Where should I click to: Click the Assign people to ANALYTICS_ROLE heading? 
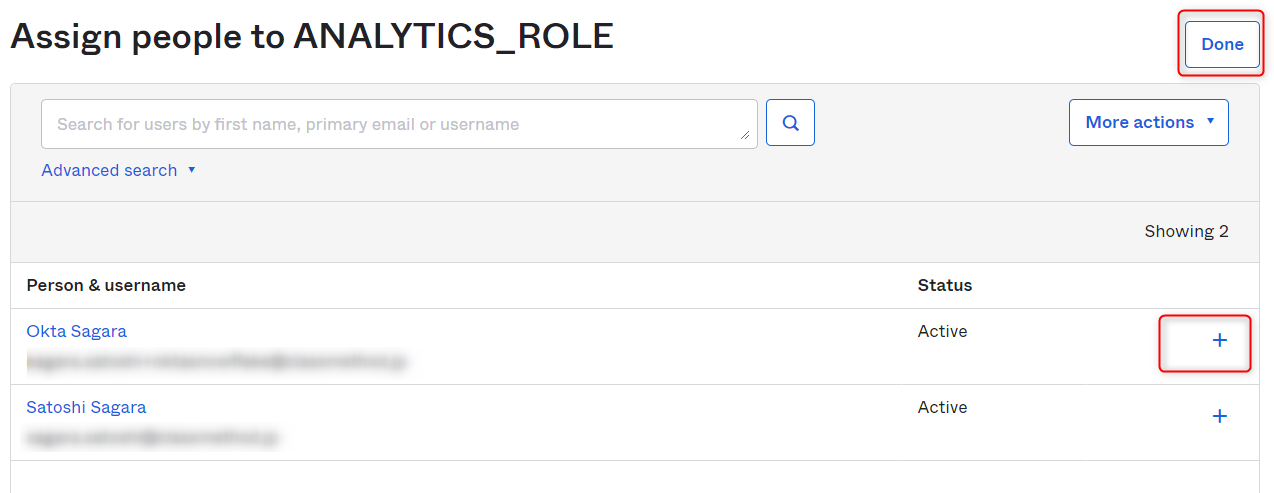coord(311,36)
